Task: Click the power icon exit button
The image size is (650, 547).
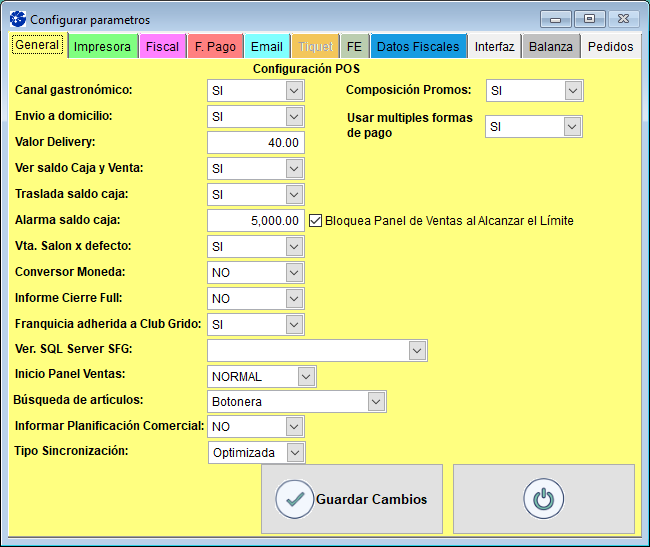Action: coord(543,499)
